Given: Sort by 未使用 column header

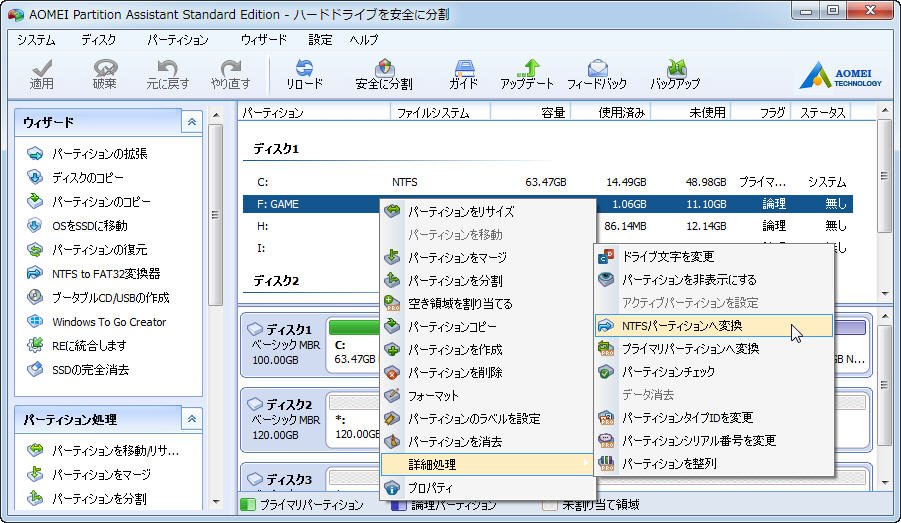Looking at the screenshot, I should pyautogui.click(x=691, y=113).
